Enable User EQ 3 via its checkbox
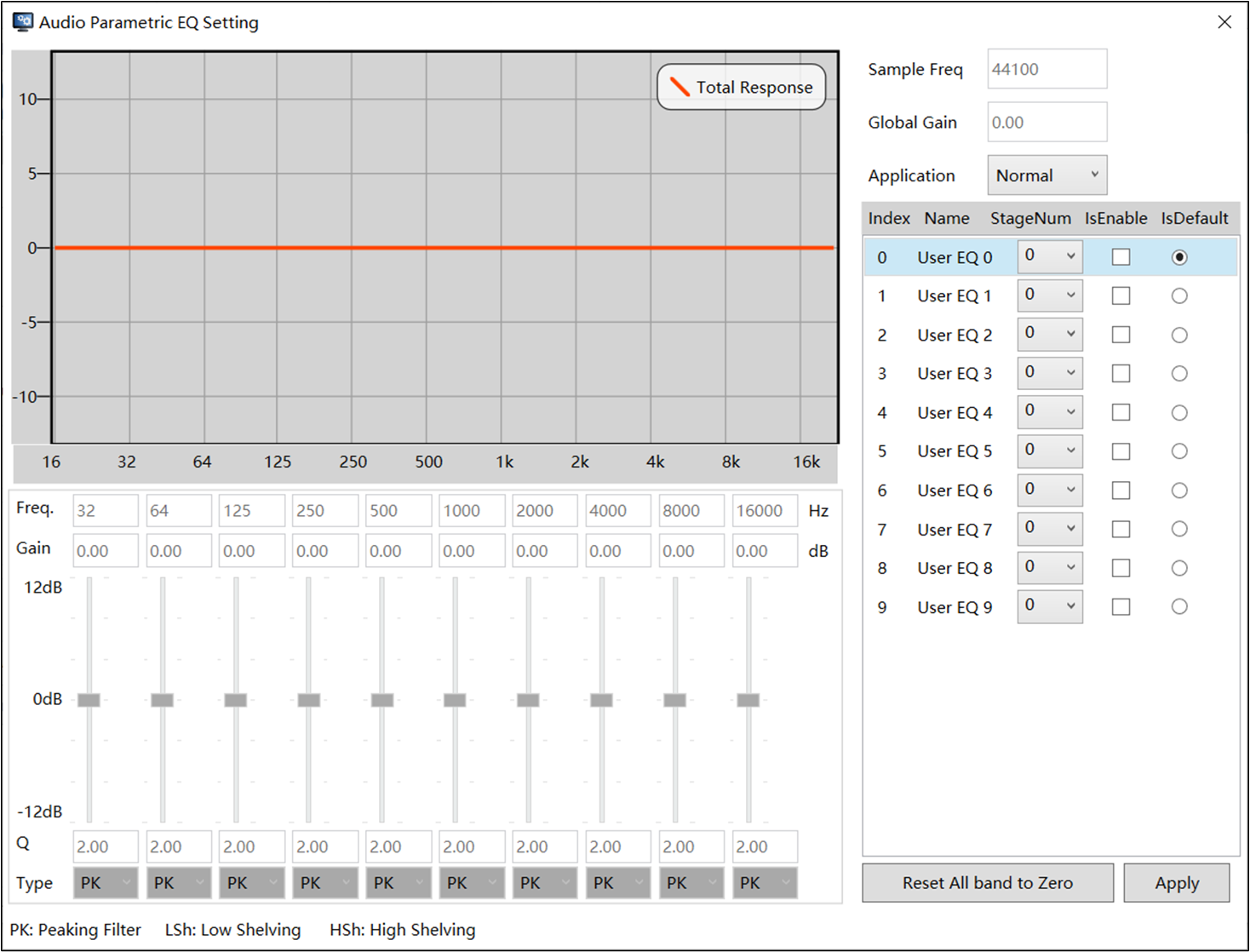Screen dimensions: 1250x952 pyautogui.click(x=1121, y=373)
